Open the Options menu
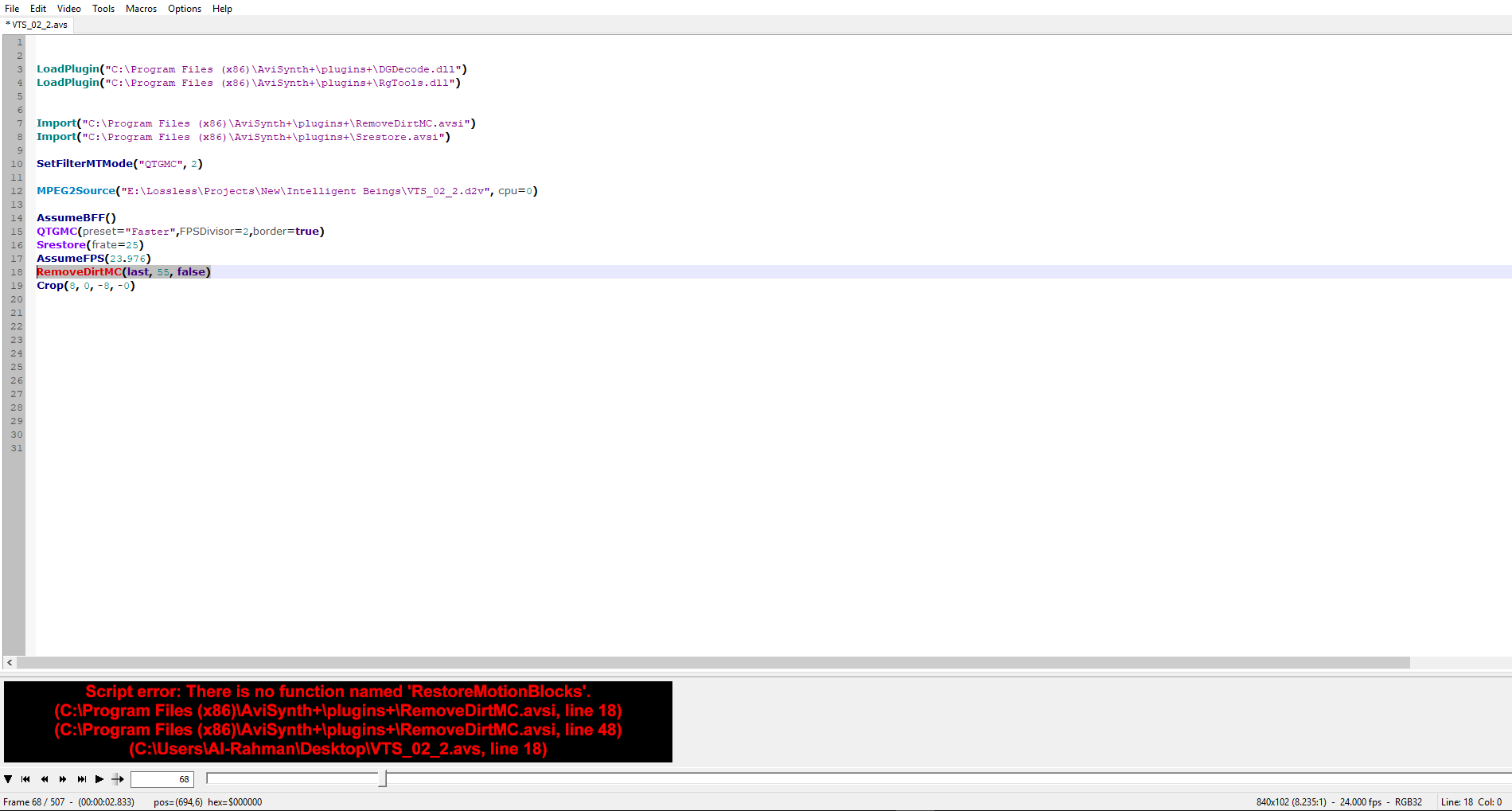This screenshot has height=811, width=1512. 185,9
